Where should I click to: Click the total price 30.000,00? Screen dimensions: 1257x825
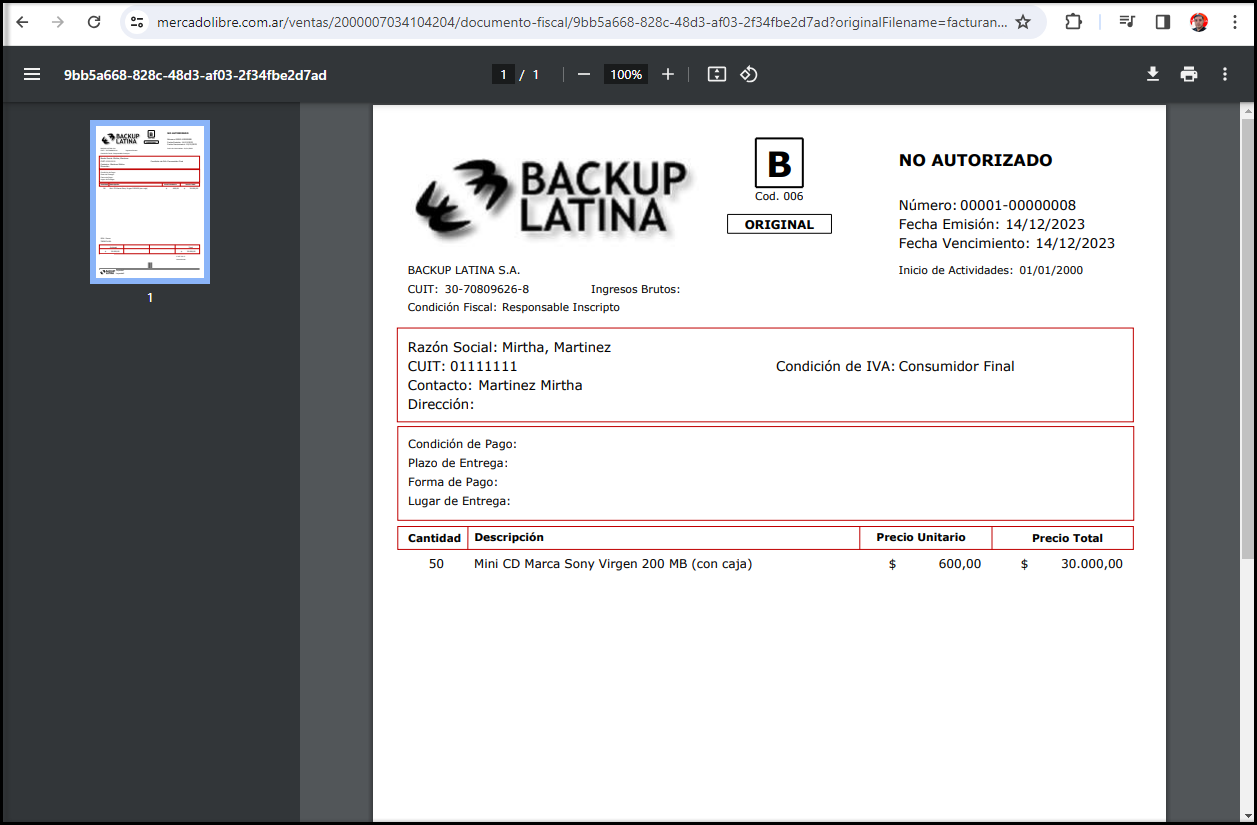[1091, 564]
